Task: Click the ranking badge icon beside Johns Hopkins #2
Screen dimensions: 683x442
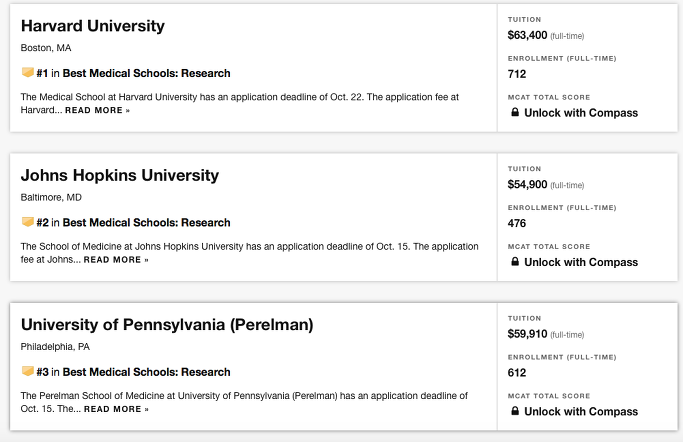Action: pos(27,222)
